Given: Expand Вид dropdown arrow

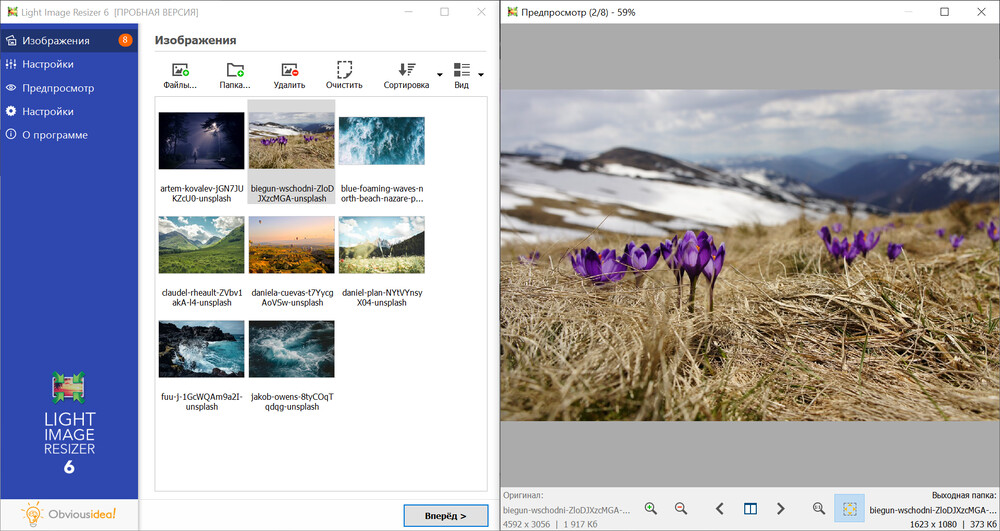Looking at the screenshot, I should tap(480, 75).
